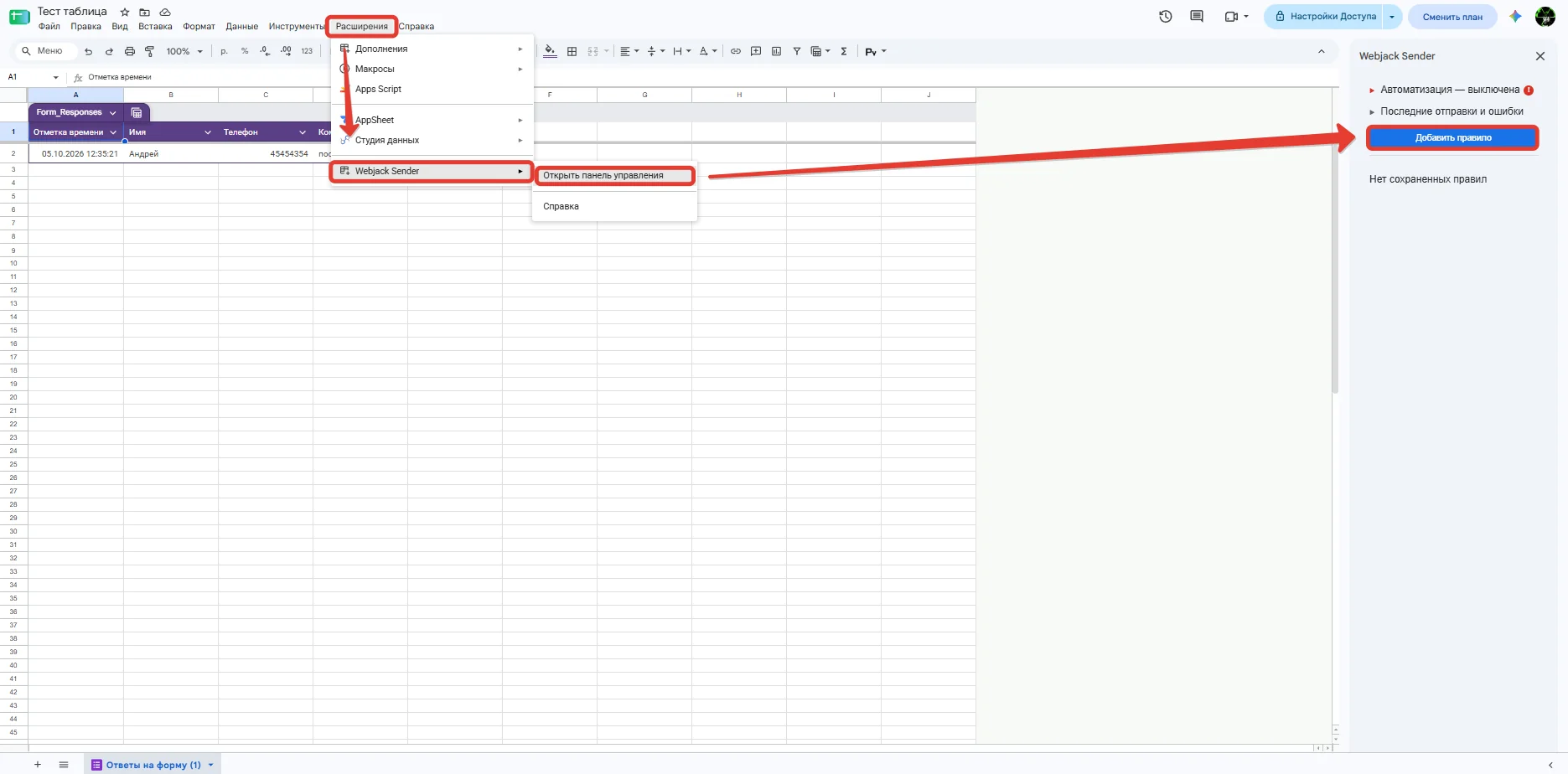Open the horizontal align dropdown
Viewport: 1568px width, 774px height.
[x=629, y=52]
